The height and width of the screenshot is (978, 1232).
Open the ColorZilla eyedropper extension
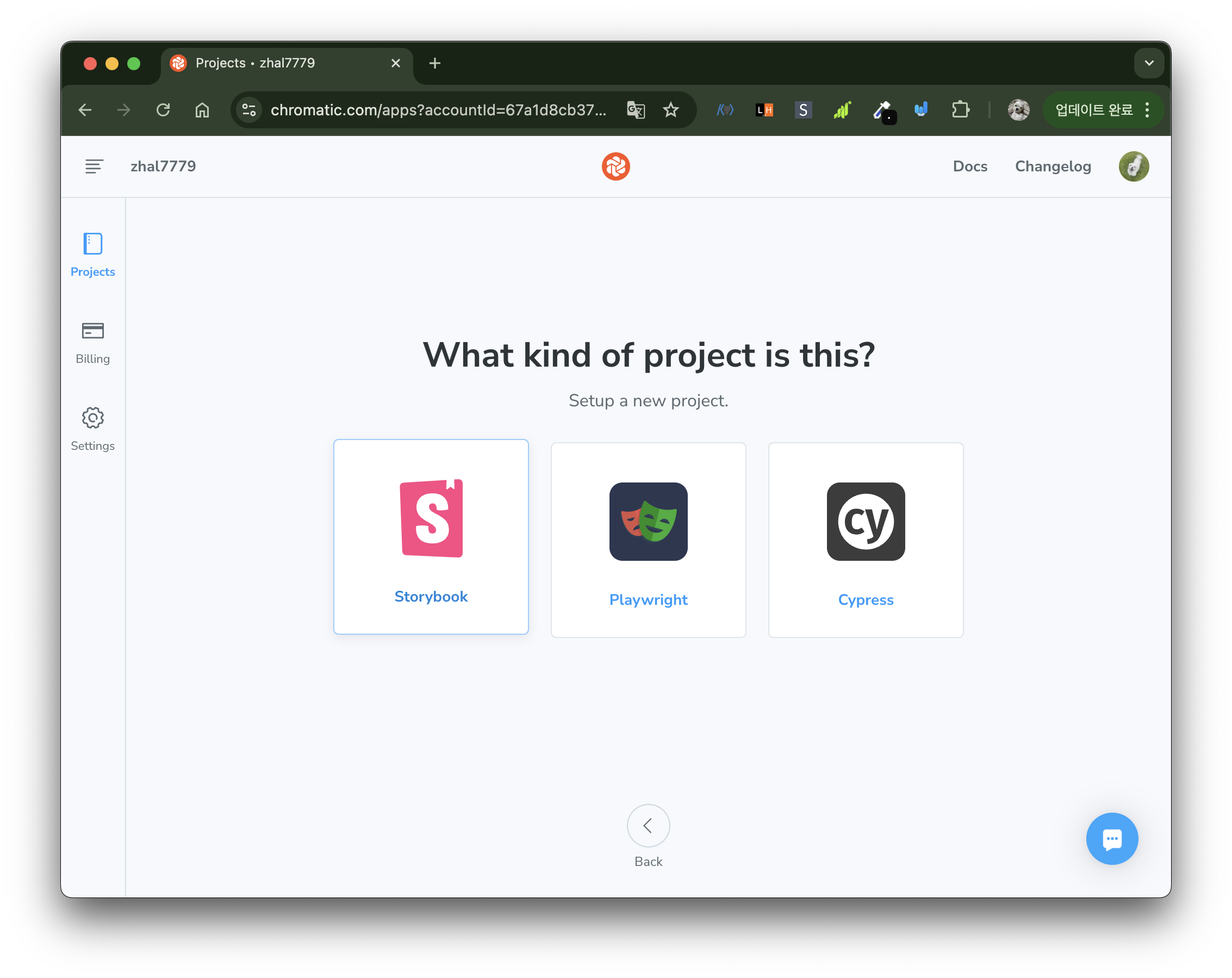point(883,110)
